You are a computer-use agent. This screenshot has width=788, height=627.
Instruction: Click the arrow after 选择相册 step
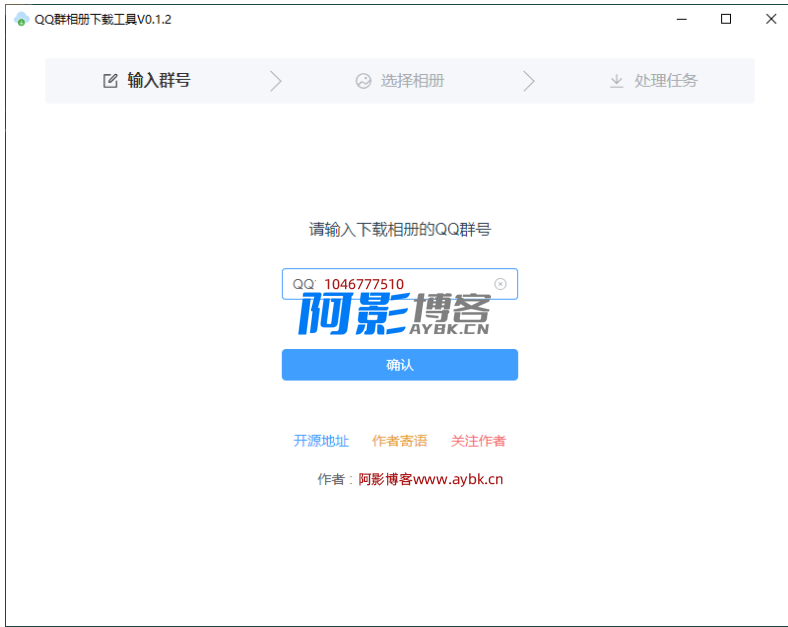coord(529,81)
